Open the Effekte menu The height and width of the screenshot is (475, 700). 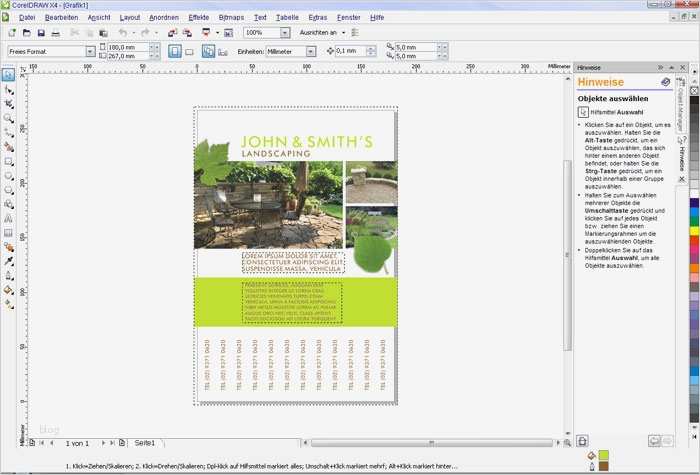pos(198,17)
